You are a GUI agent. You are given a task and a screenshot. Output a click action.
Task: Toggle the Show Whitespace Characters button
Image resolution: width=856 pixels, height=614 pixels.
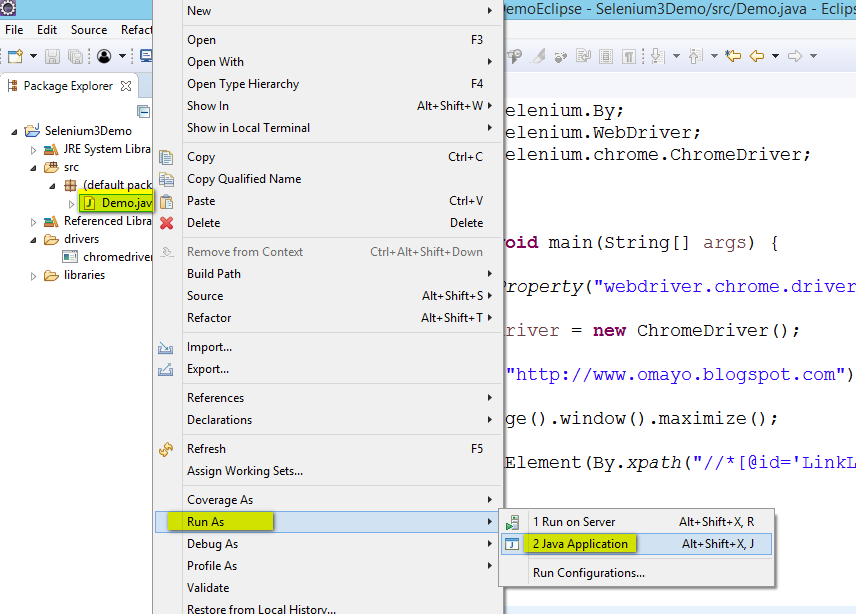click(x=629, y=55)
